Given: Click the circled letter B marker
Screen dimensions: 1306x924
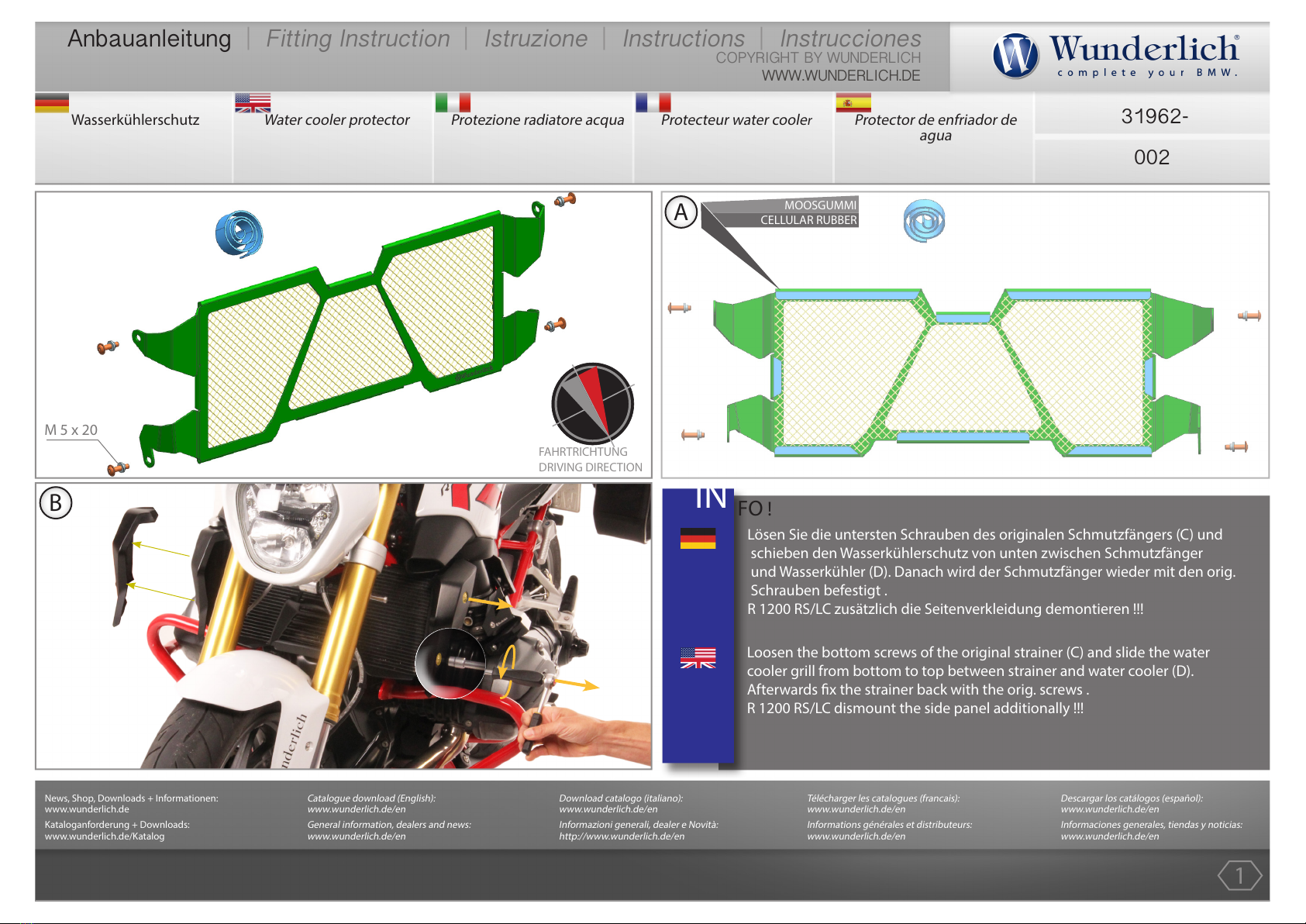Looking at the screenshot, I should pyautogui.click(x=56, y=503).
